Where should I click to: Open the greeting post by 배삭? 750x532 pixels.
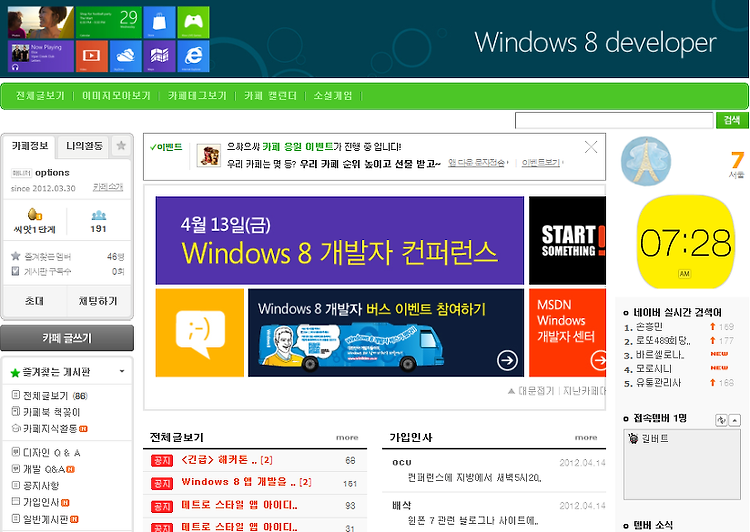click(x=473, y=521)
